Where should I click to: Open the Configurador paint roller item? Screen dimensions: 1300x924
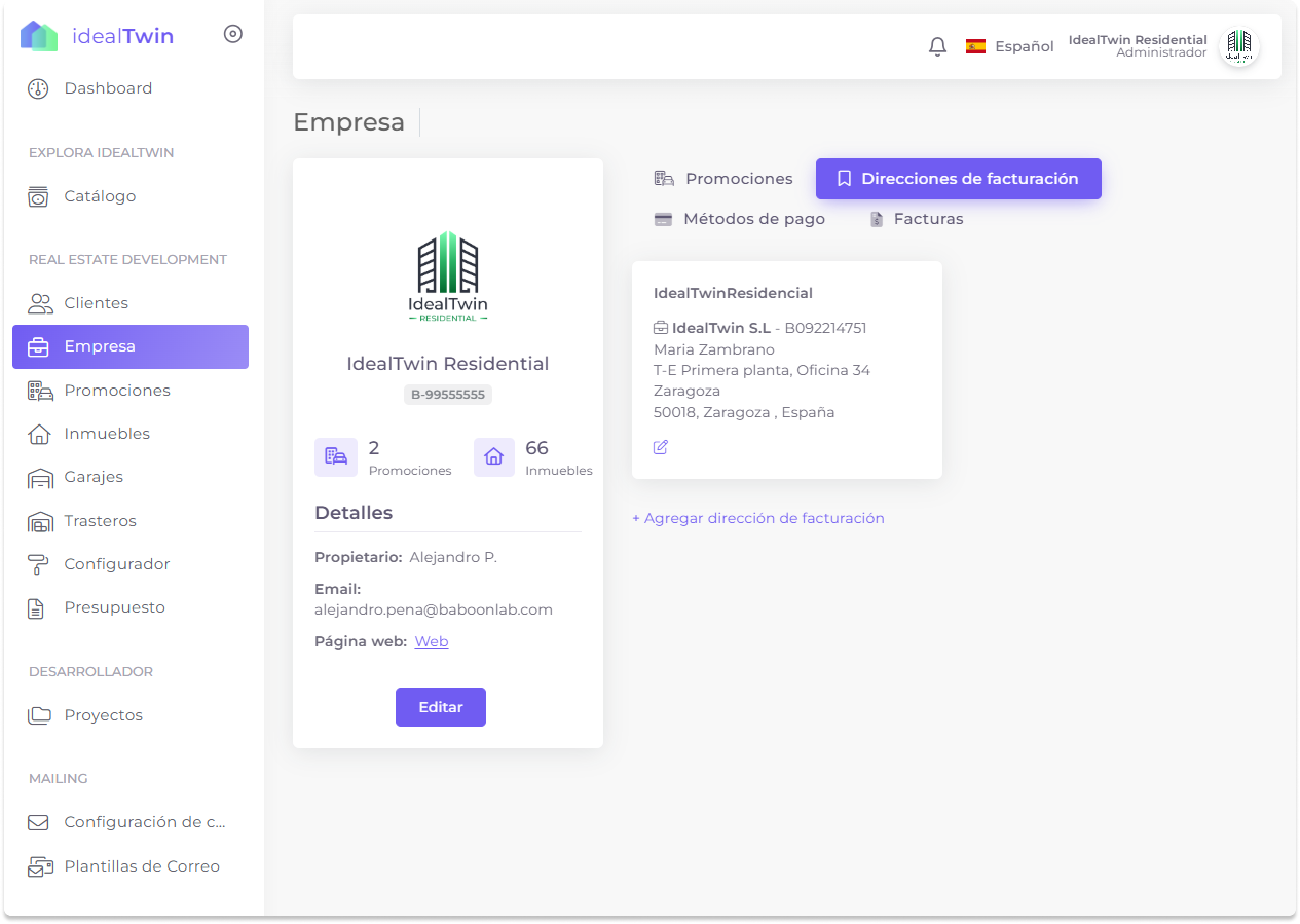coord(117,564)
